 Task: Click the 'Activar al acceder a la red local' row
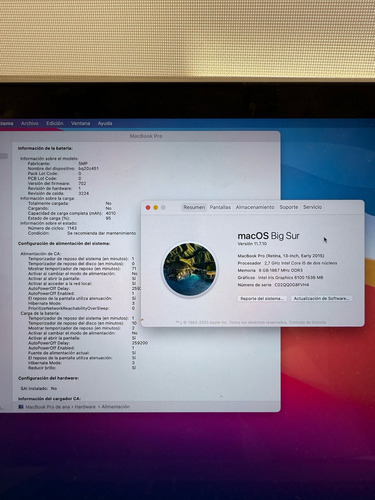click(x=82, y=283)
